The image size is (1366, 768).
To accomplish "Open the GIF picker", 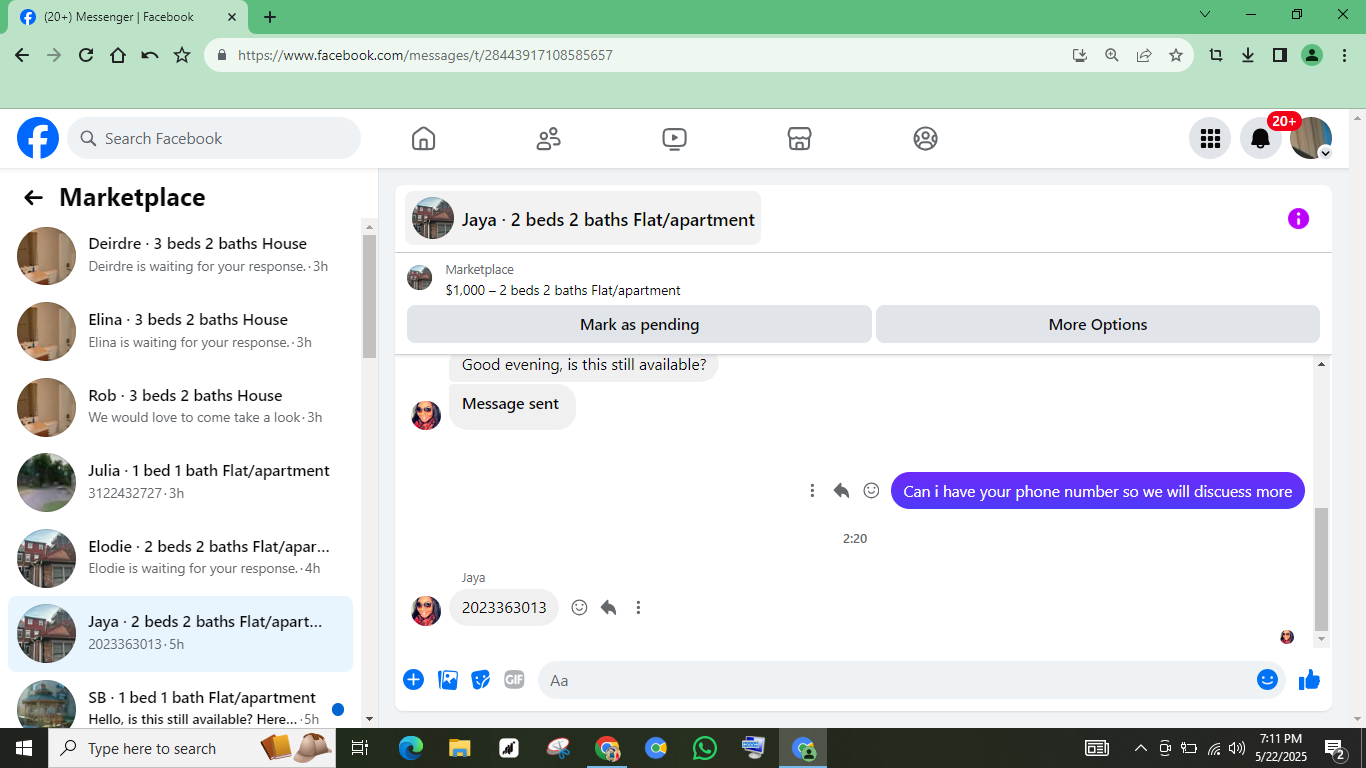I will coord(514,680).
